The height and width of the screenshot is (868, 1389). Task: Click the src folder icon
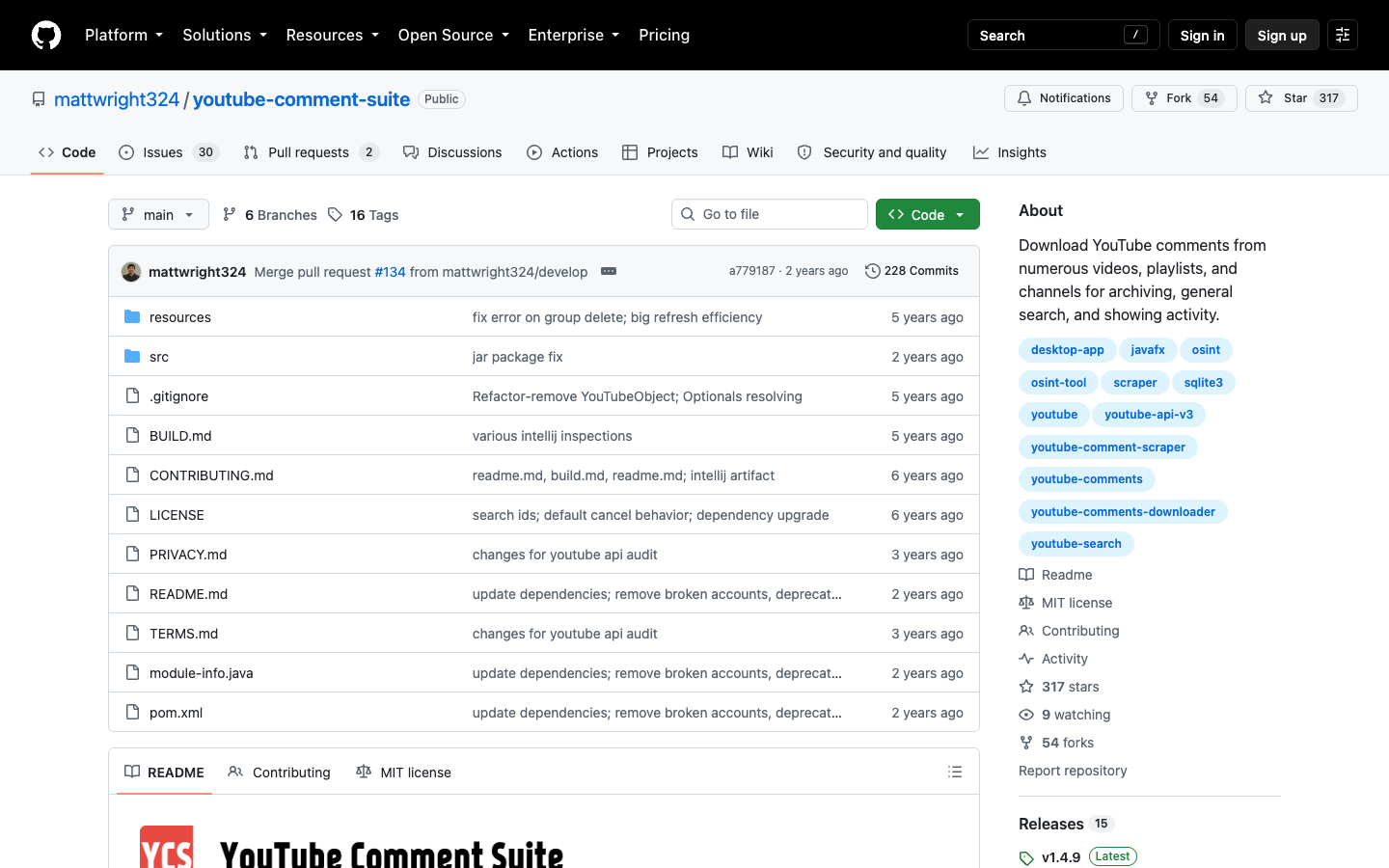click(132, 356)
